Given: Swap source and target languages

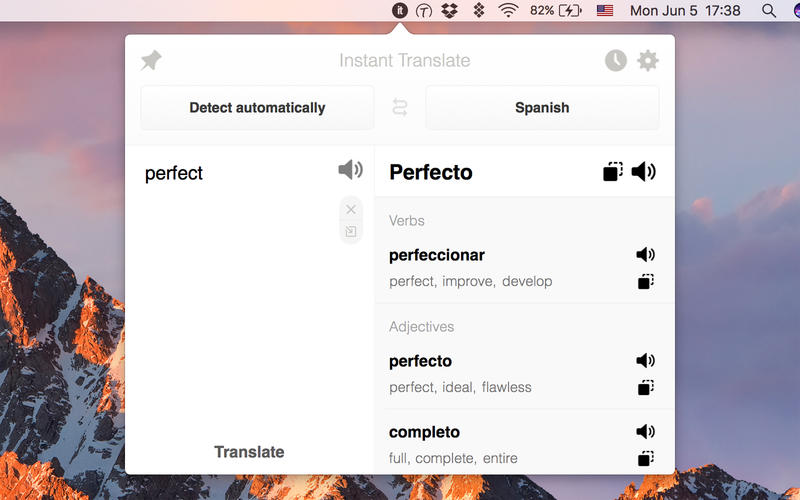Looking at the screenshot, I should pos(400,108).
